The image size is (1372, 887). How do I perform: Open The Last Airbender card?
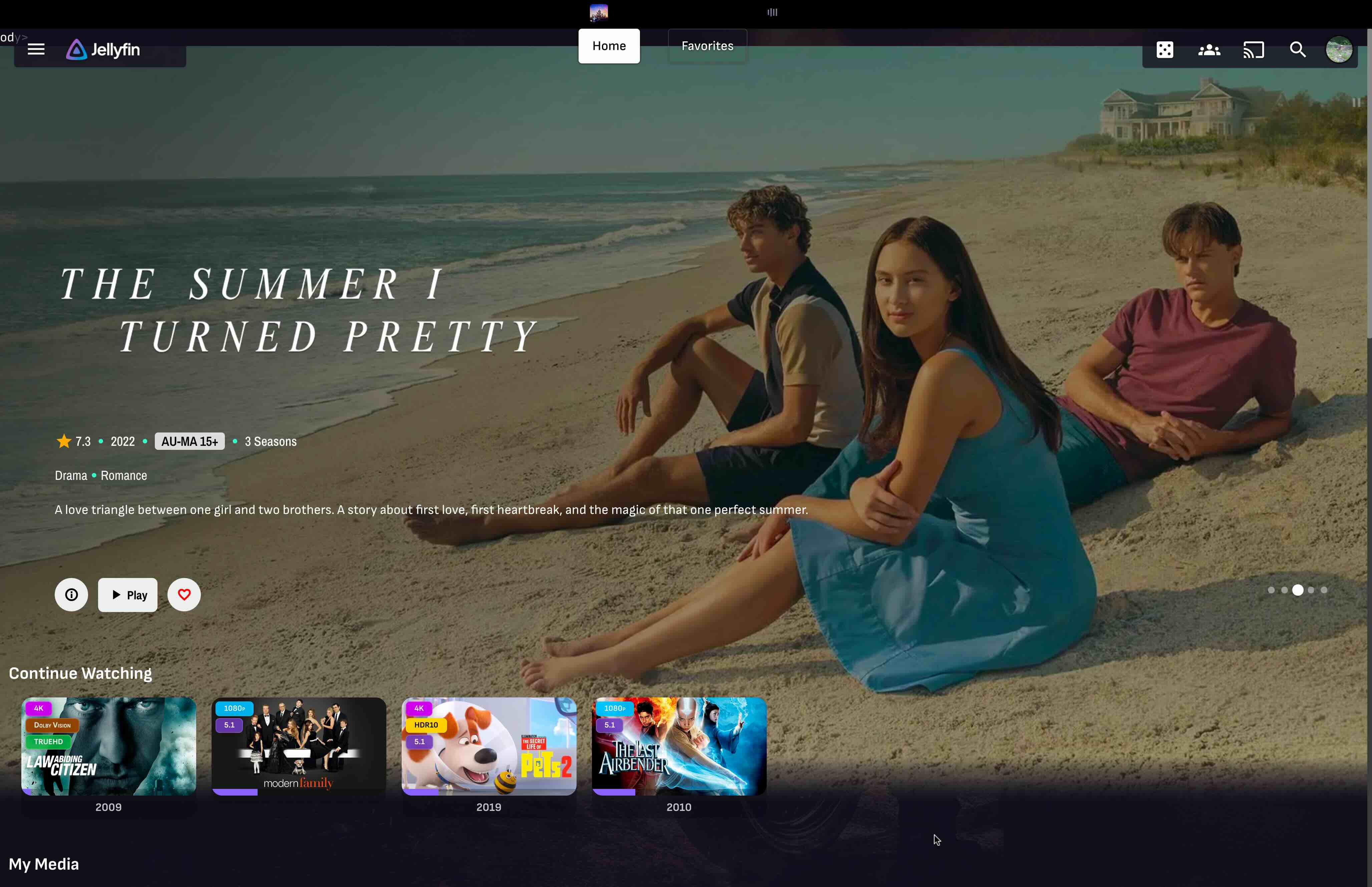679,747
